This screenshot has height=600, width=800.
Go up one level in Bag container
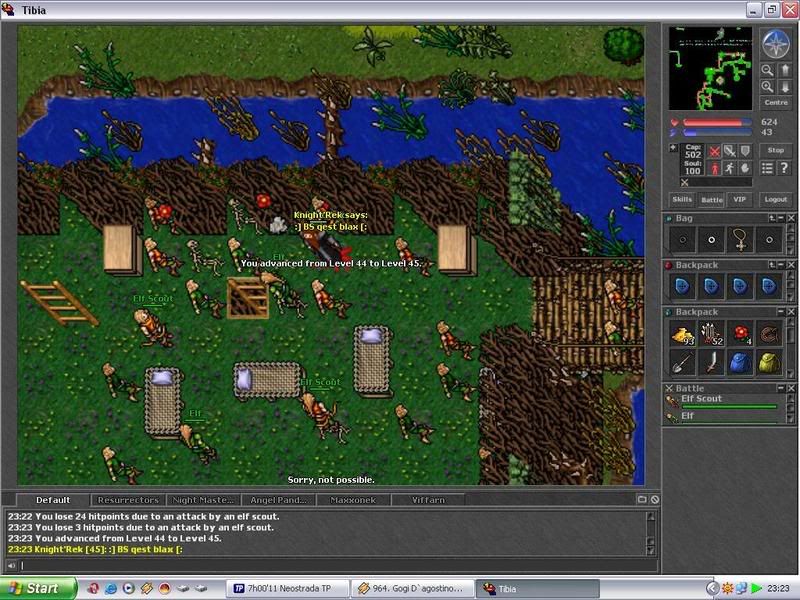click(772, 218)
